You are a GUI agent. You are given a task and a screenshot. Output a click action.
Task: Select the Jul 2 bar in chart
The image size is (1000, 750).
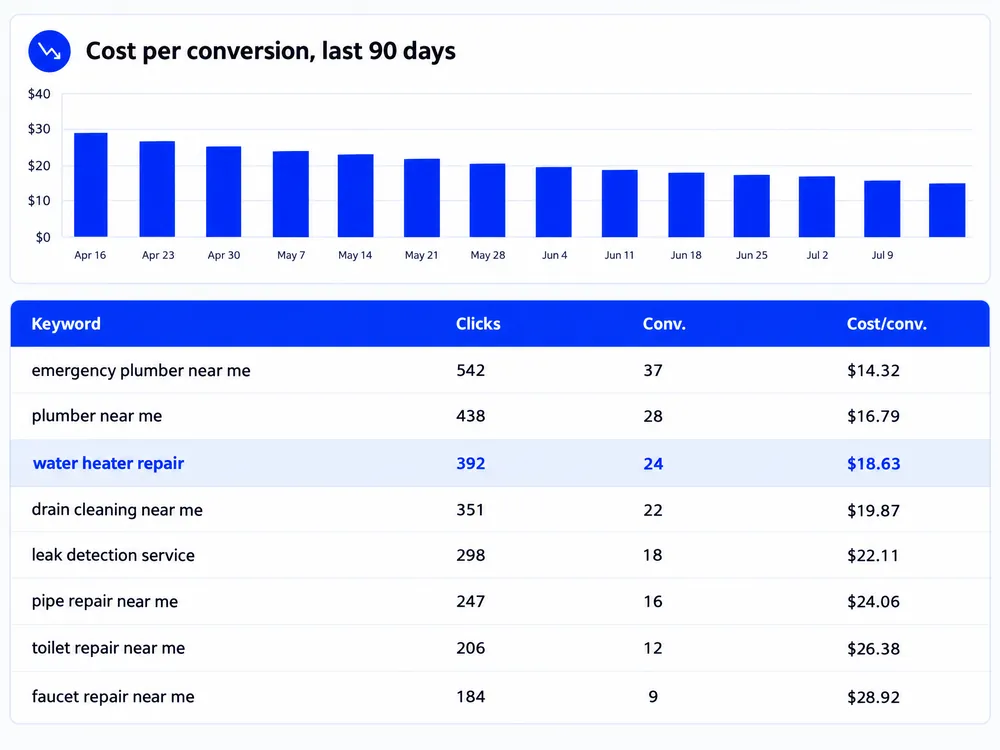click(x=817, y=207)
